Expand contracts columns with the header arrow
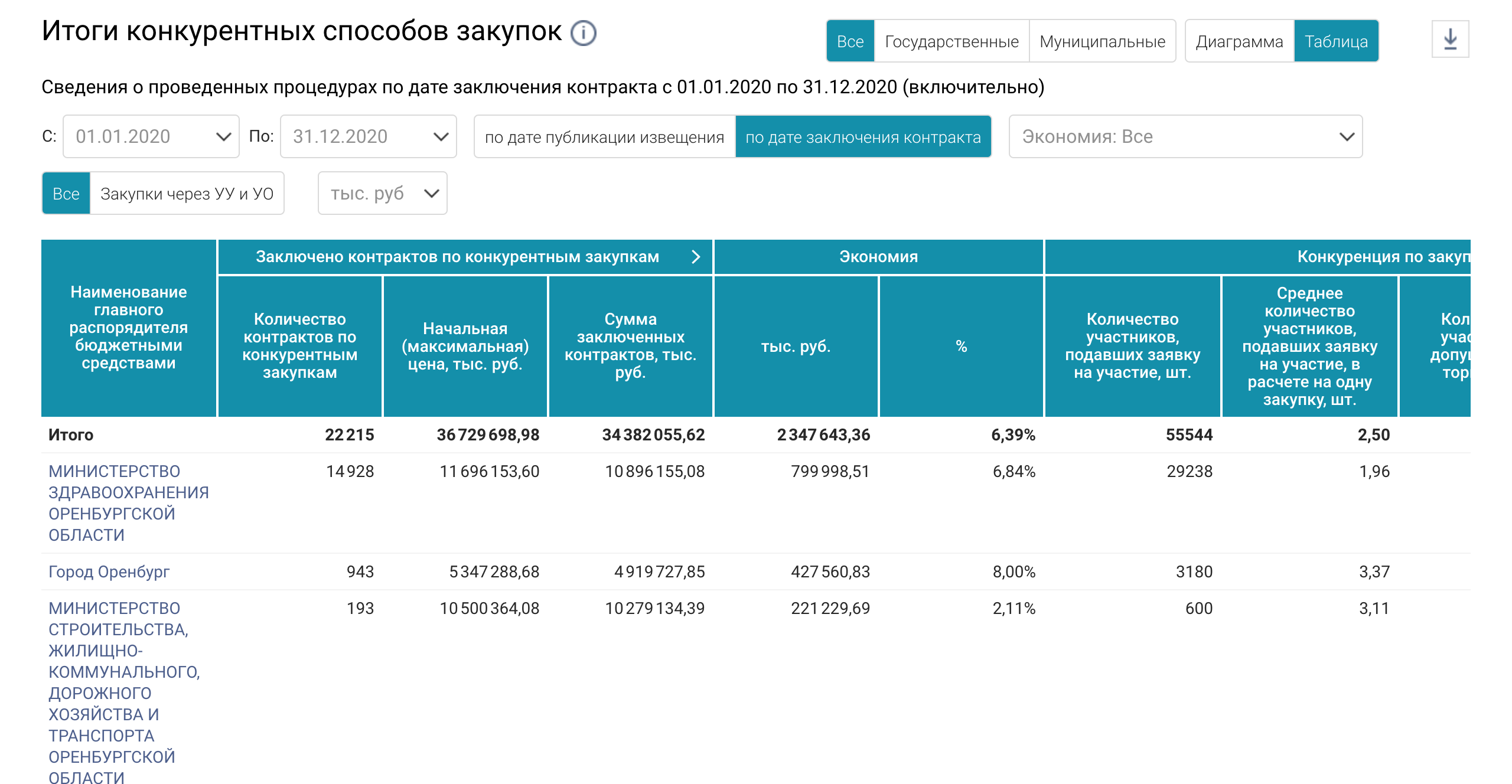 (x=696, y=257)
